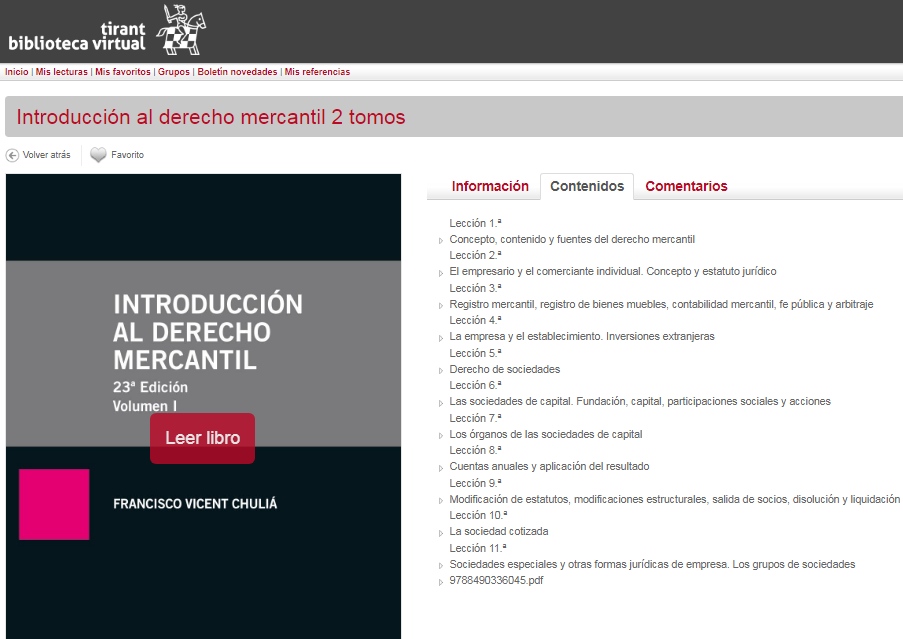Image resolution: width=903 pixels, height=639 pixels.
Task: Click the Lección 6.ª heading
Action: point(475,386)
